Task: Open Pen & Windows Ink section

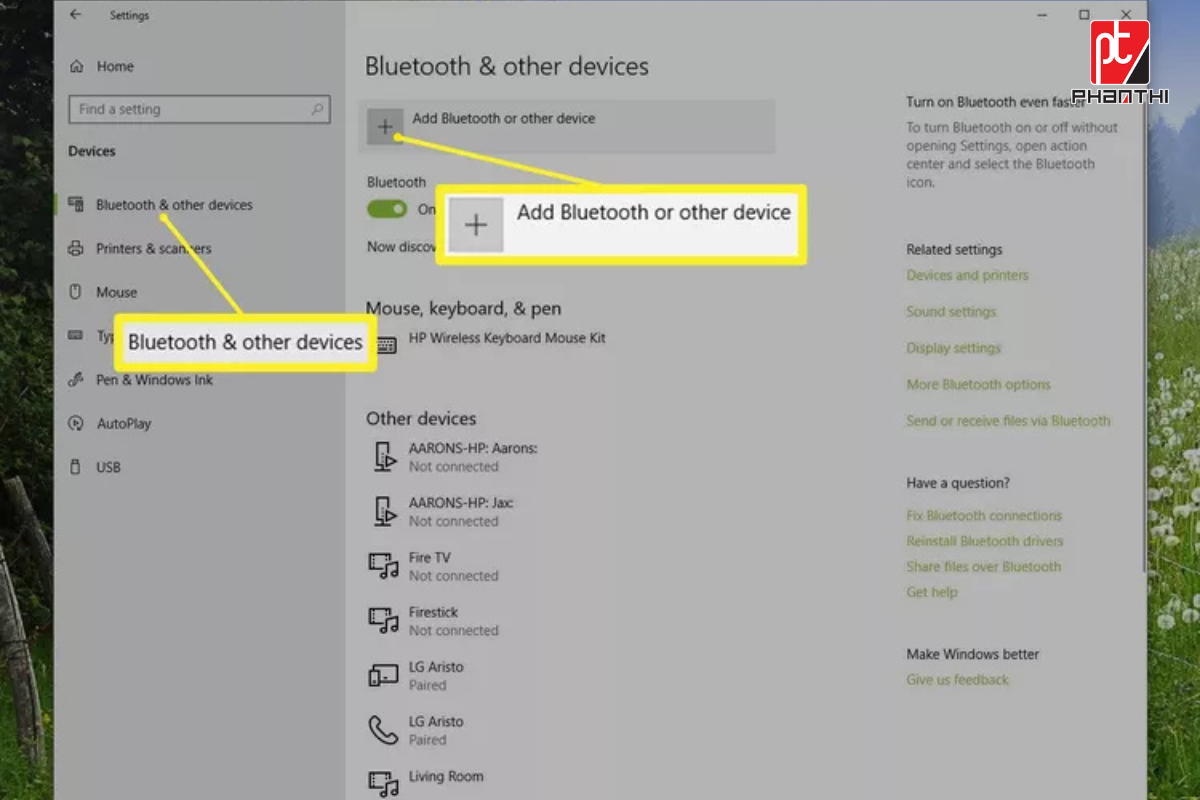Action: point(154,380)
